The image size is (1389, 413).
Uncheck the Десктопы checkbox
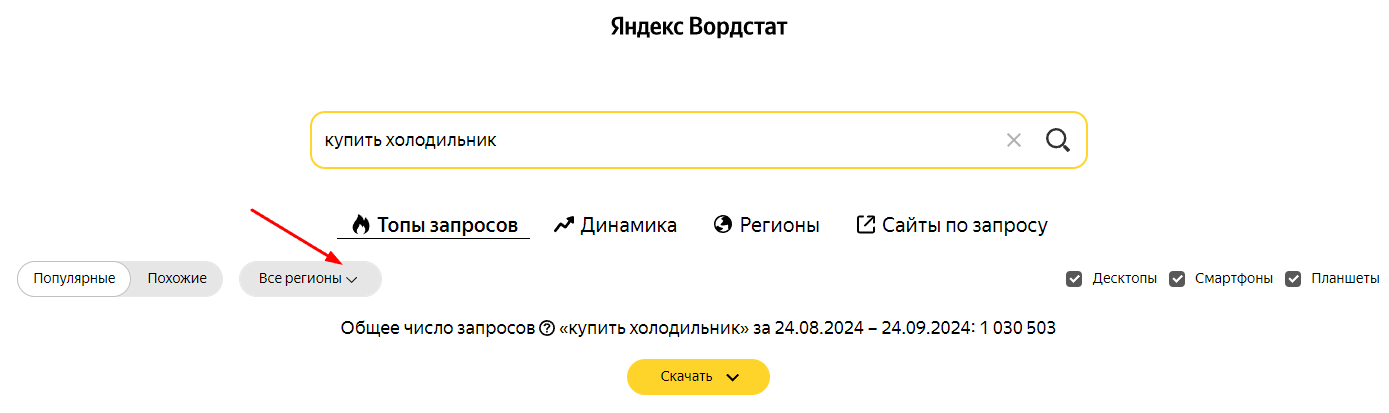(1074, 279)
